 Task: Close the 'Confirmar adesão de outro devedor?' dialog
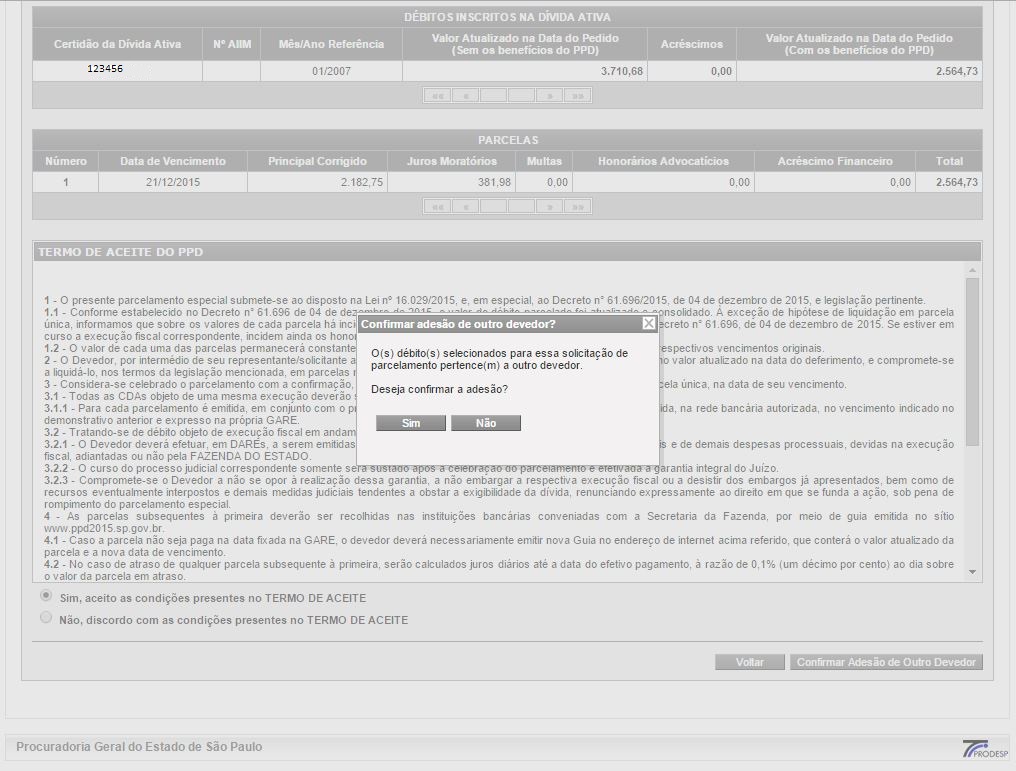tap(648, 324)
